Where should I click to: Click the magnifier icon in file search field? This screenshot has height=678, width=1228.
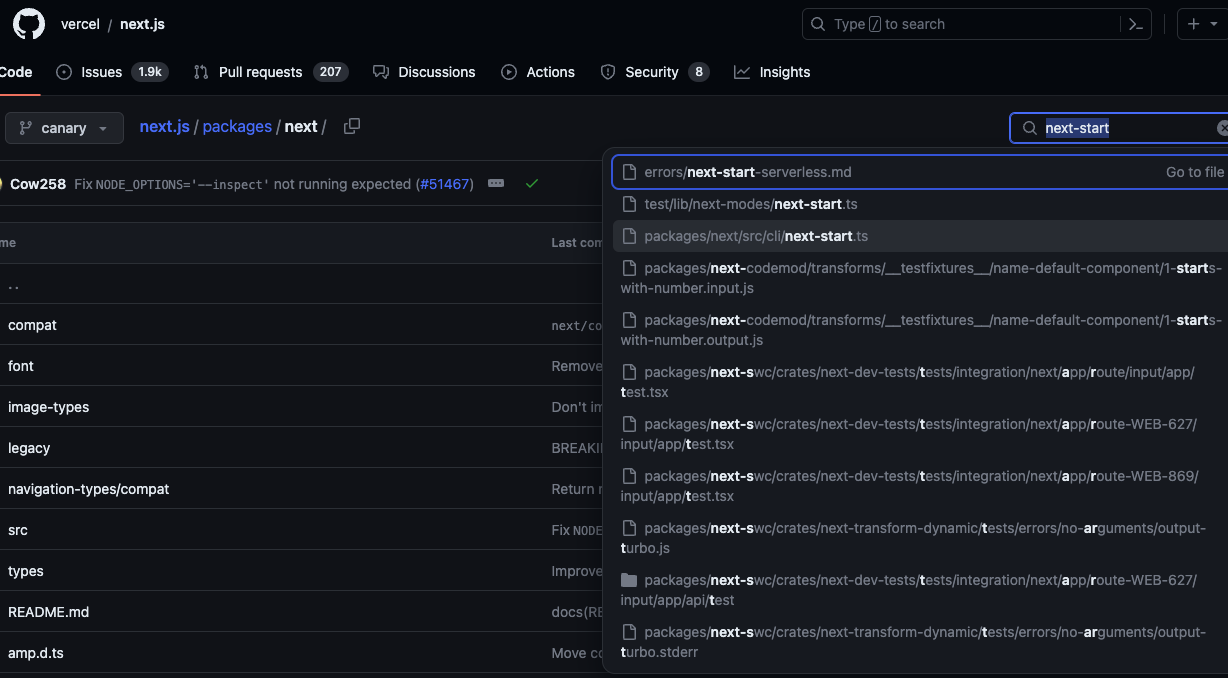(x=1030, y=128)
